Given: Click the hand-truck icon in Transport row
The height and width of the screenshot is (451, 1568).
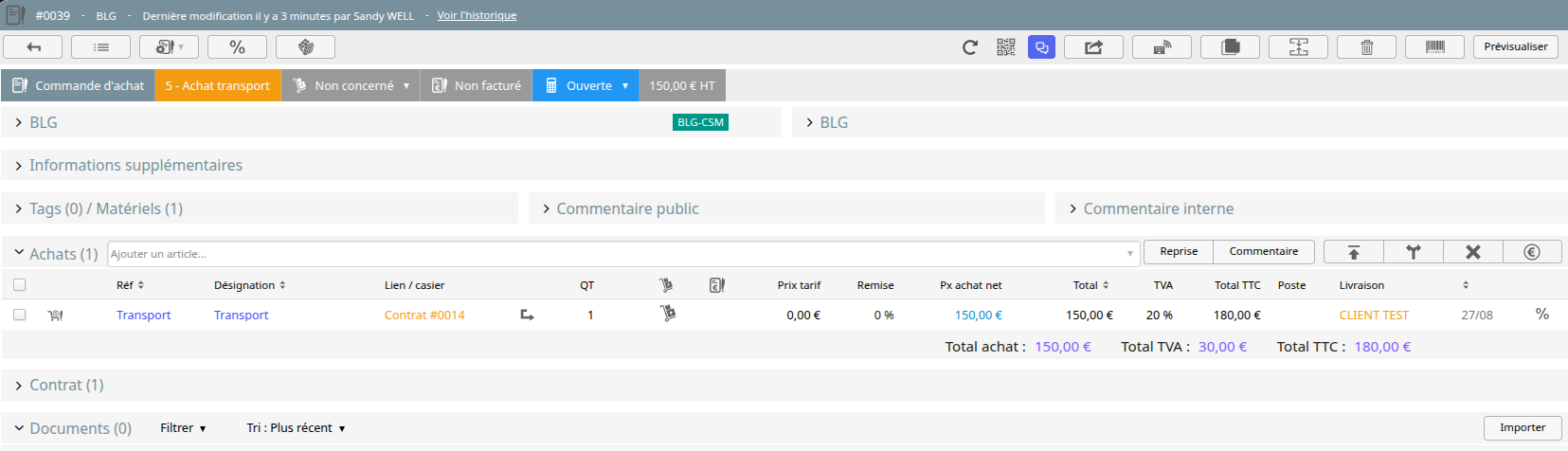Looking at the screenshot, I should tap(668, 314).
